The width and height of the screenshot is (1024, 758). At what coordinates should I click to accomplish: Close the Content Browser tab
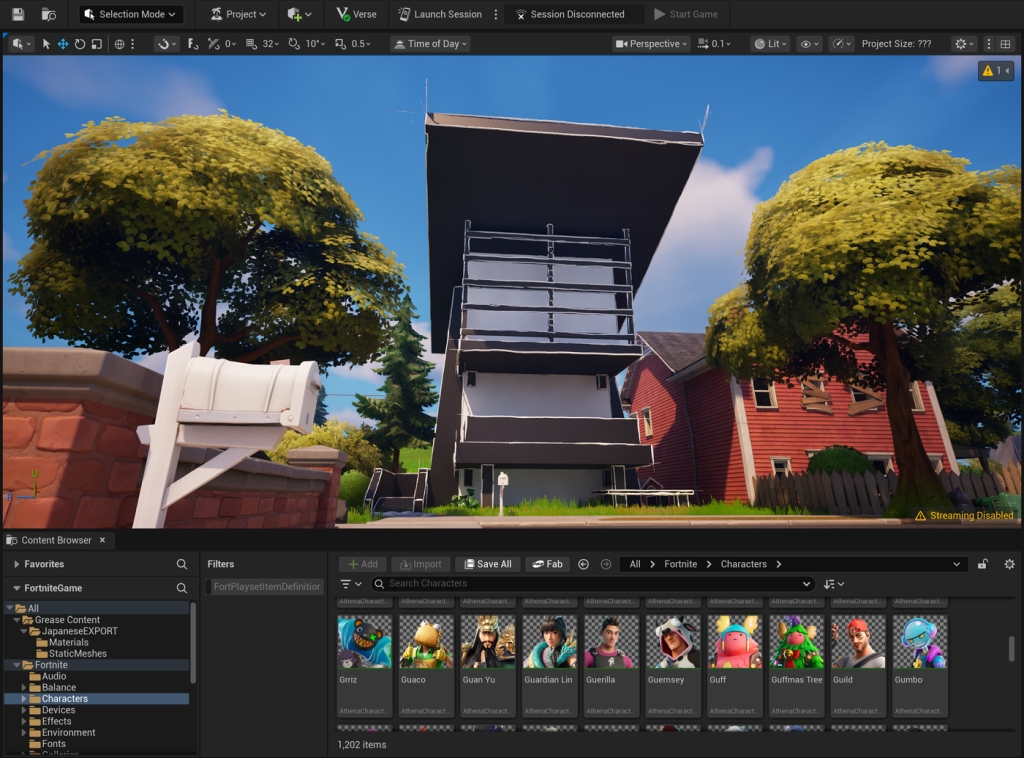click(103, 540)
